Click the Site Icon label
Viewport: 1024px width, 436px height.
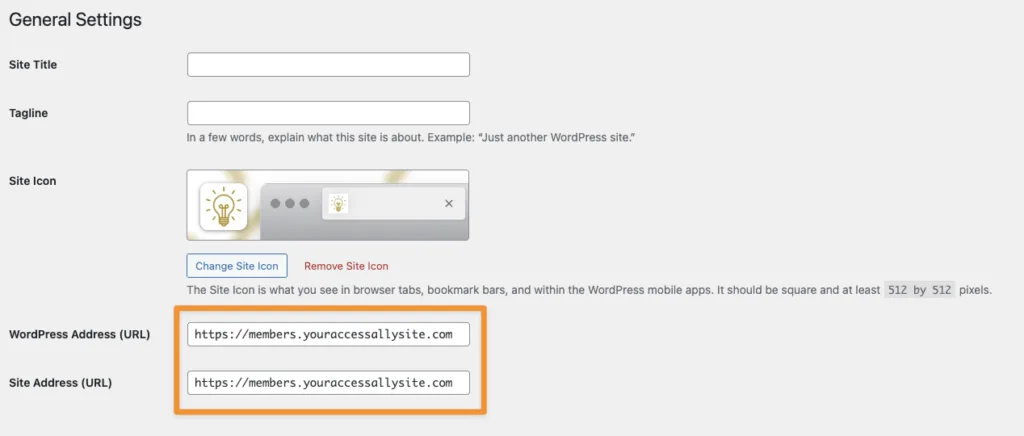(x=32, y=181)
